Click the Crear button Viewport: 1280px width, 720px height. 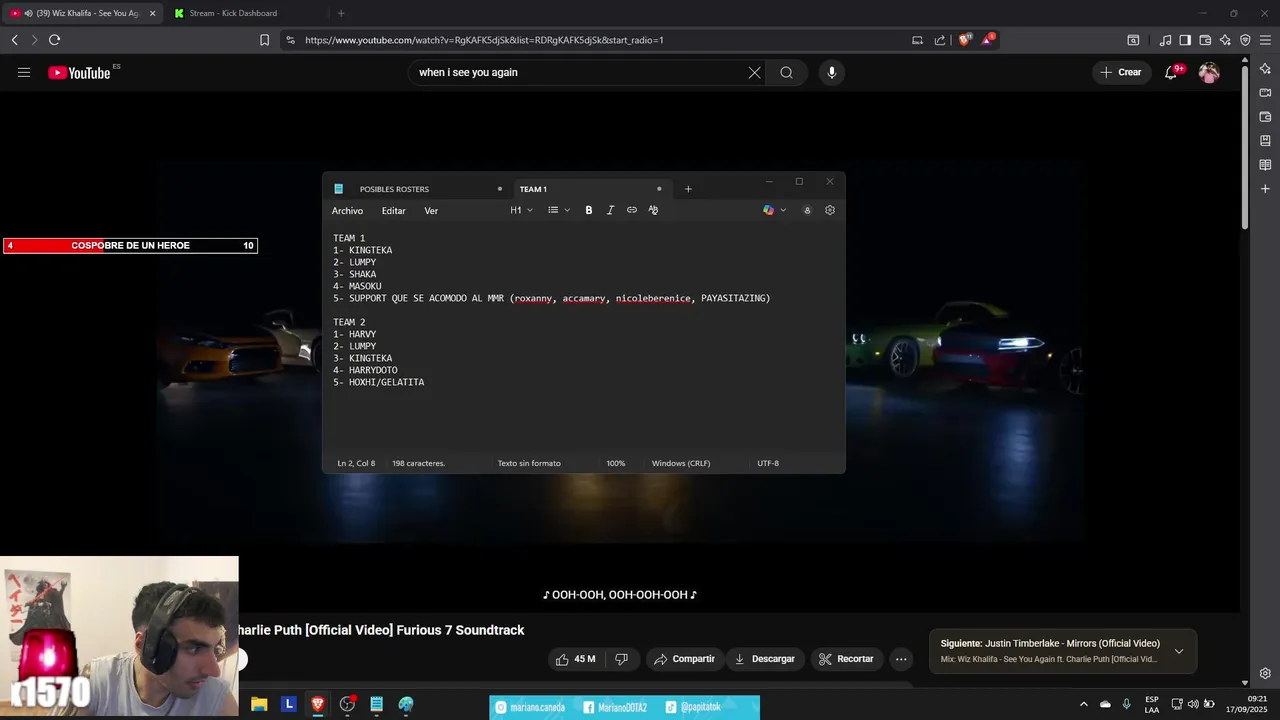tap(1121, 72)
